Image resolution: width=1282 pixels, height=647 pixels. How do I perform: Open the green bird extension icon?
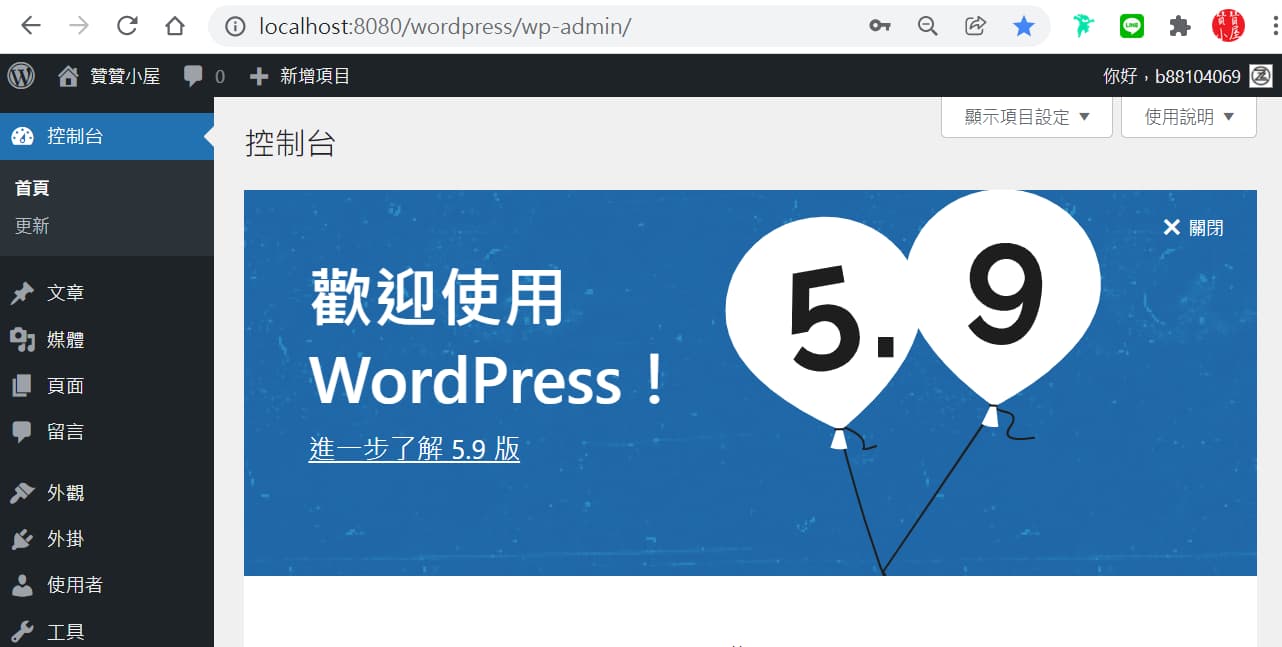coord(1084,26)
